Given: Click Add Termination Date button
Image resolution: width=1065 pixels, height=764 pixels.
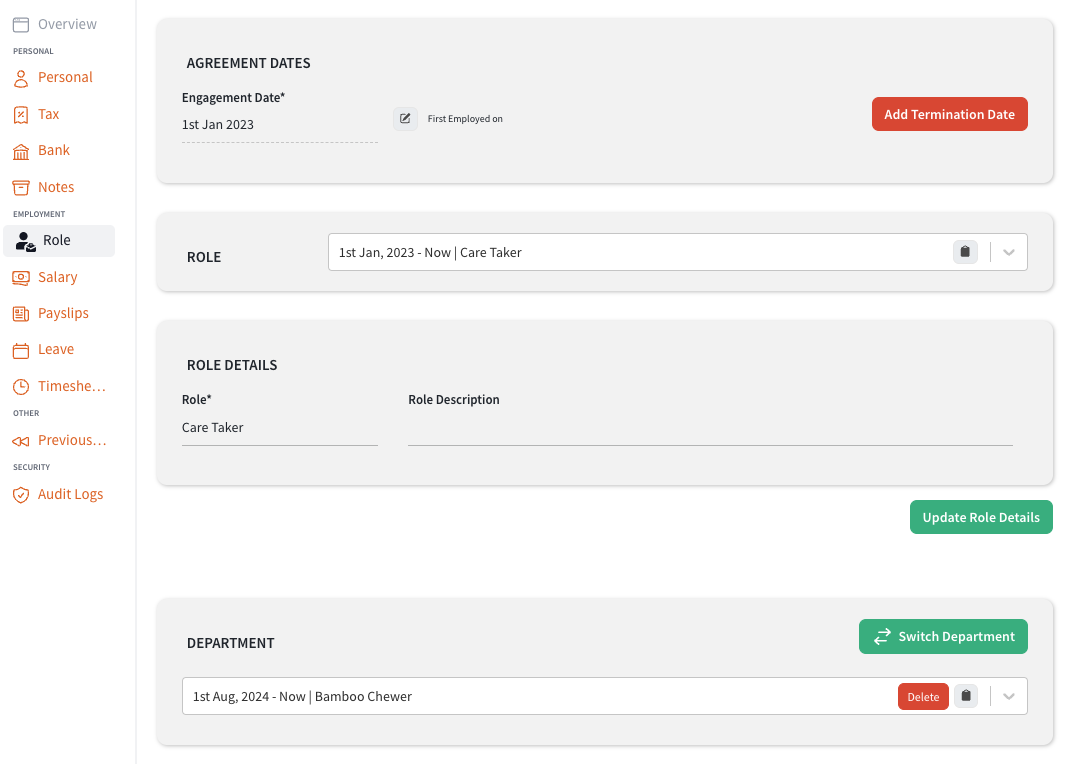Looking at the screenshot, I should [x=950, y=114].
